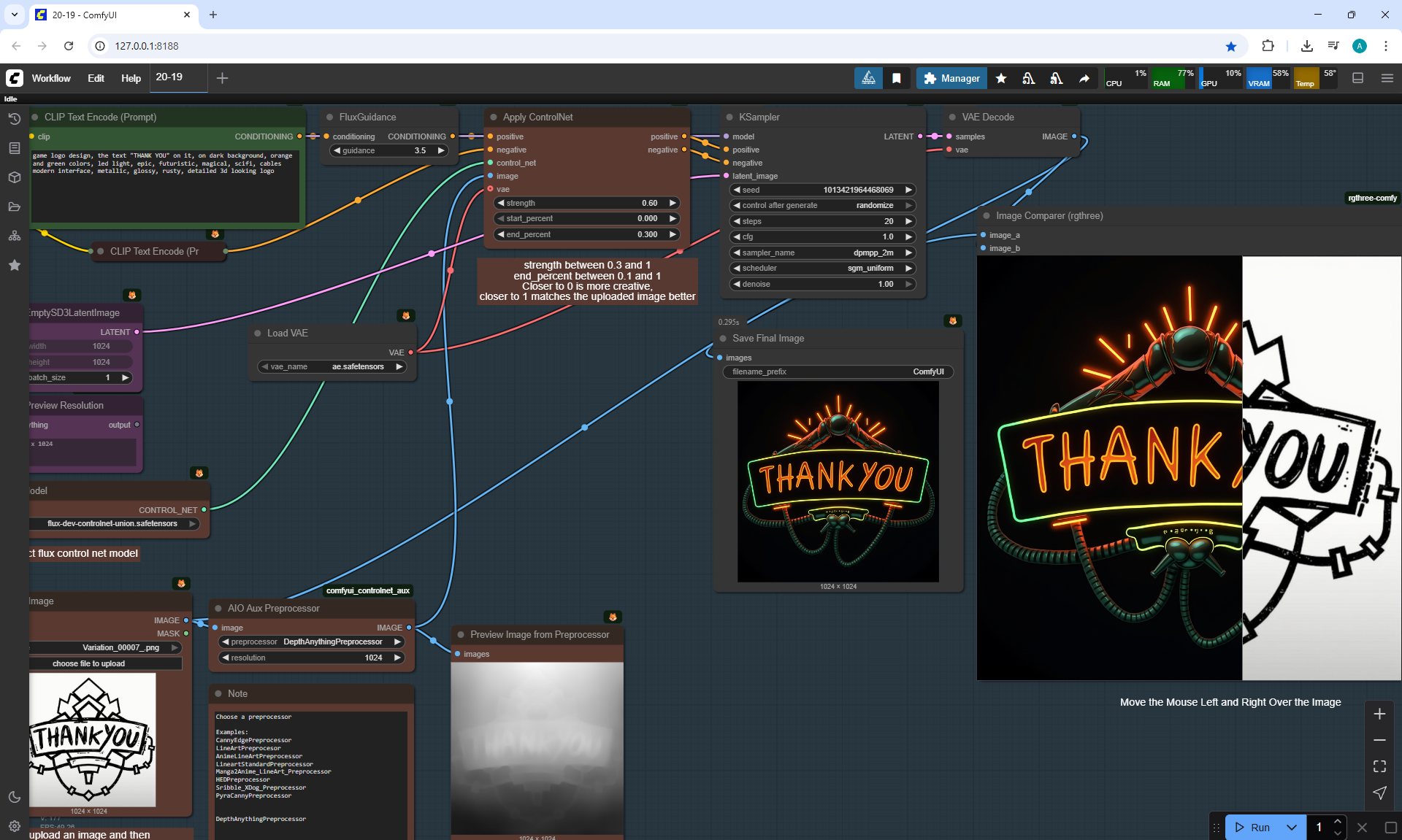Toggle the bottom panel icon

pyautogui.click(x=1357, y=78)
